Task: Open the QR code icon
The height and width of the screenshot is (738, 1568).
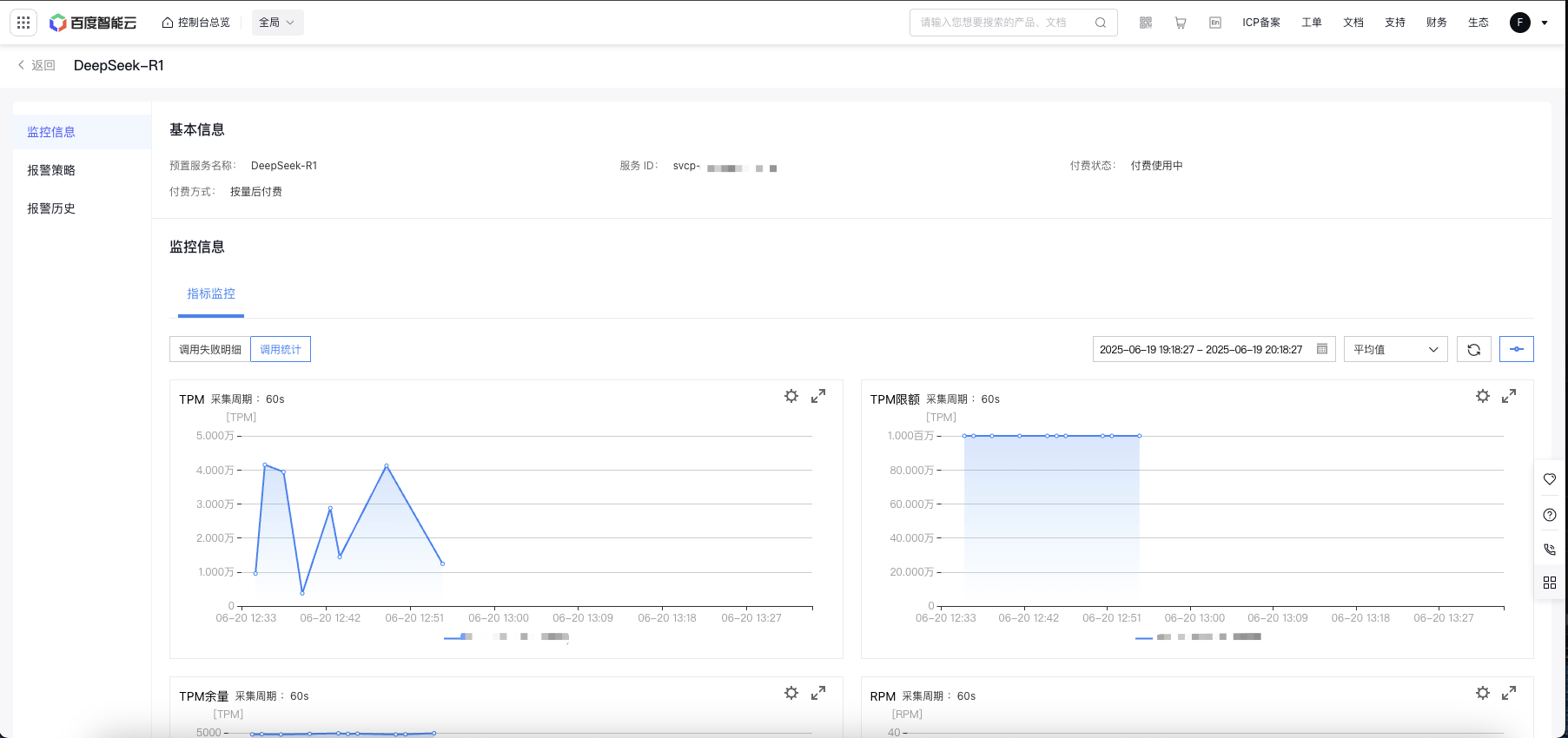Action: pos(1146,23)
